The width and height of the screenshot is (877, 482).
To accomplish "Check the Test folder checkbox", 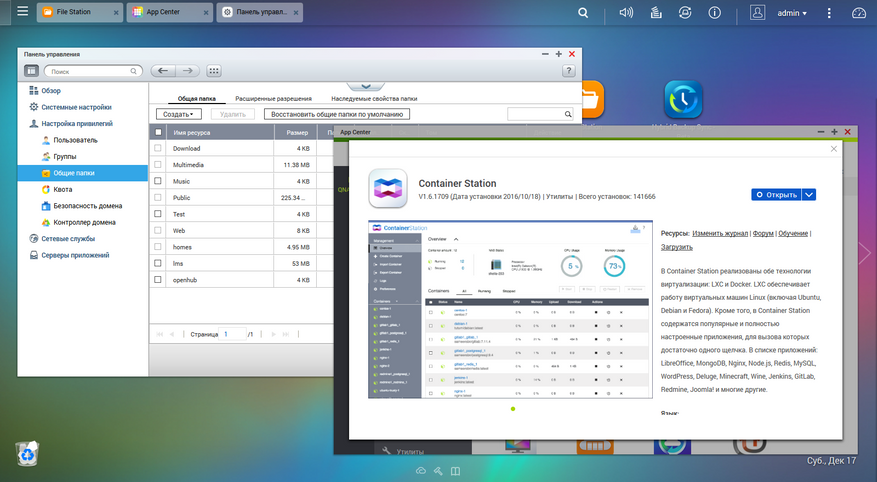I will coord(158,214).
